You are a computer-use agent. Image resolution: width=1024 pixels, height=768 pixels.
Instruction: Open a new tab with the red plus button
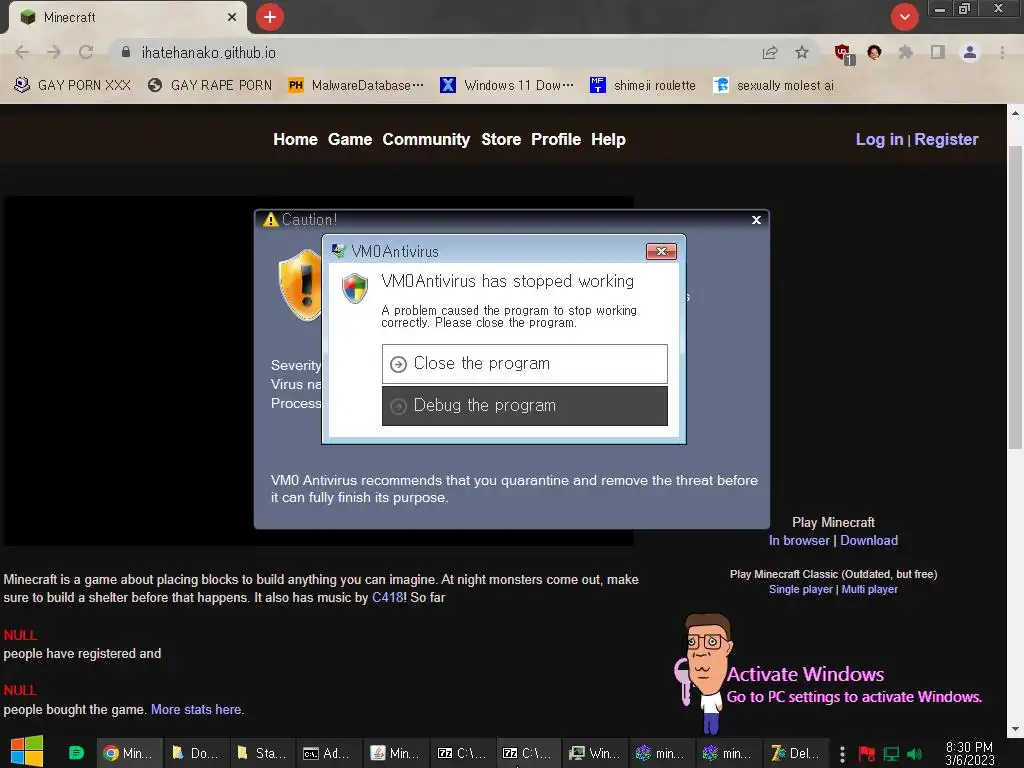pyautogui.click(x=270, y=17)
